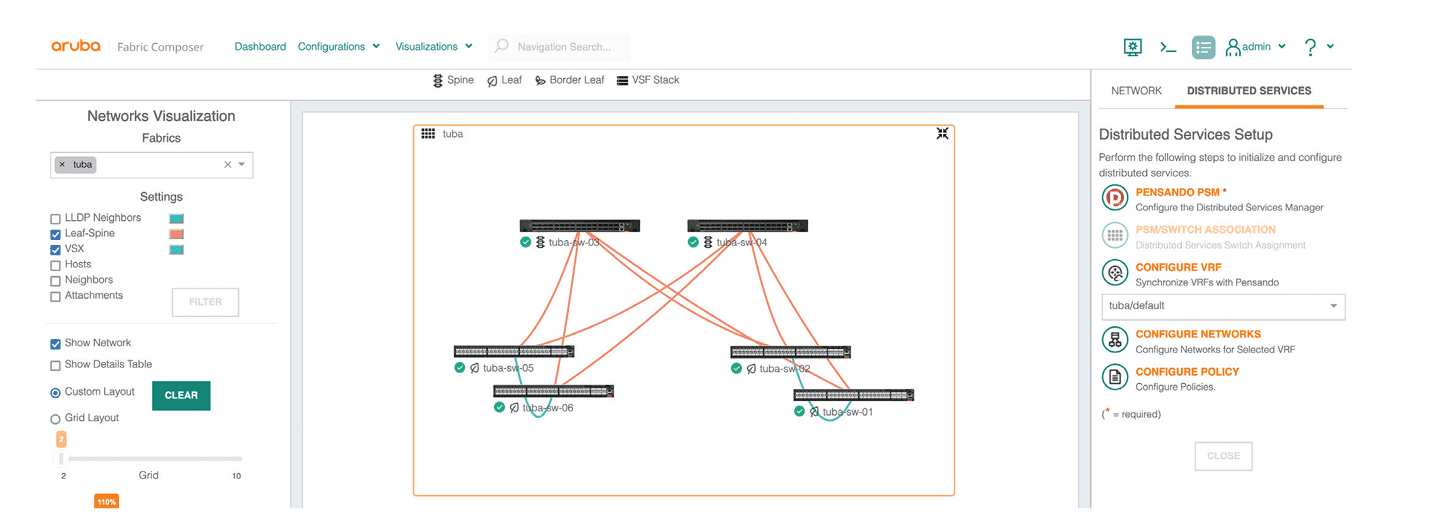Select the tuba-sw-03 spine switch
Screen dimensions: 1431x517
(x=579, y=226)
